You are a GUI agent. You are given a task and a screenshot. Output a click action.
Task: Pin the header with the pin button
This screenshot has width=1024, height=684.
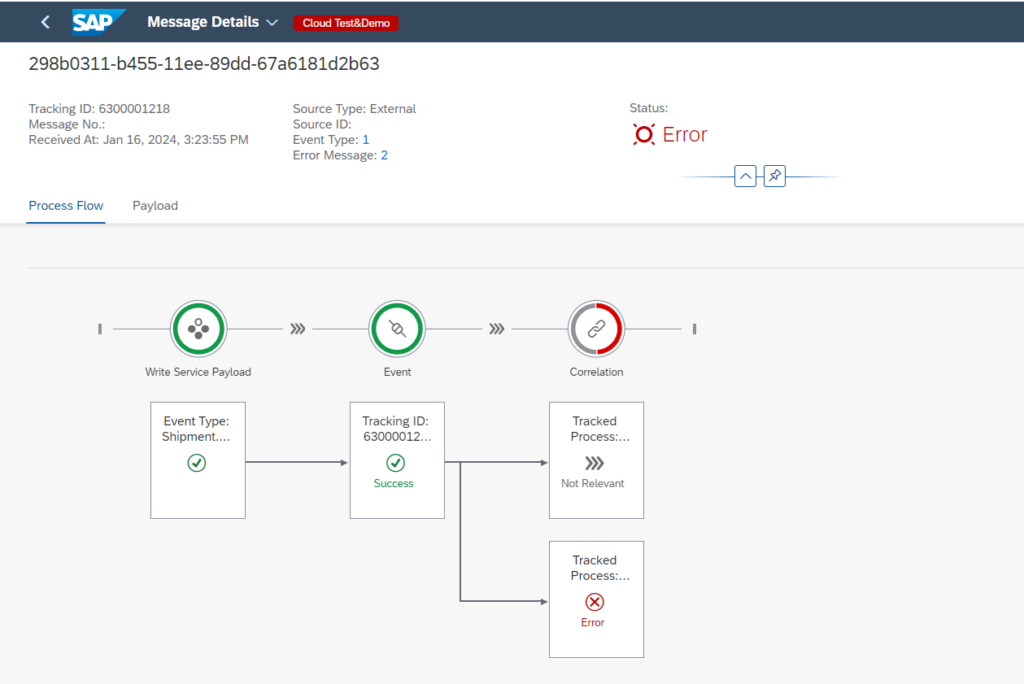point(774,176)
